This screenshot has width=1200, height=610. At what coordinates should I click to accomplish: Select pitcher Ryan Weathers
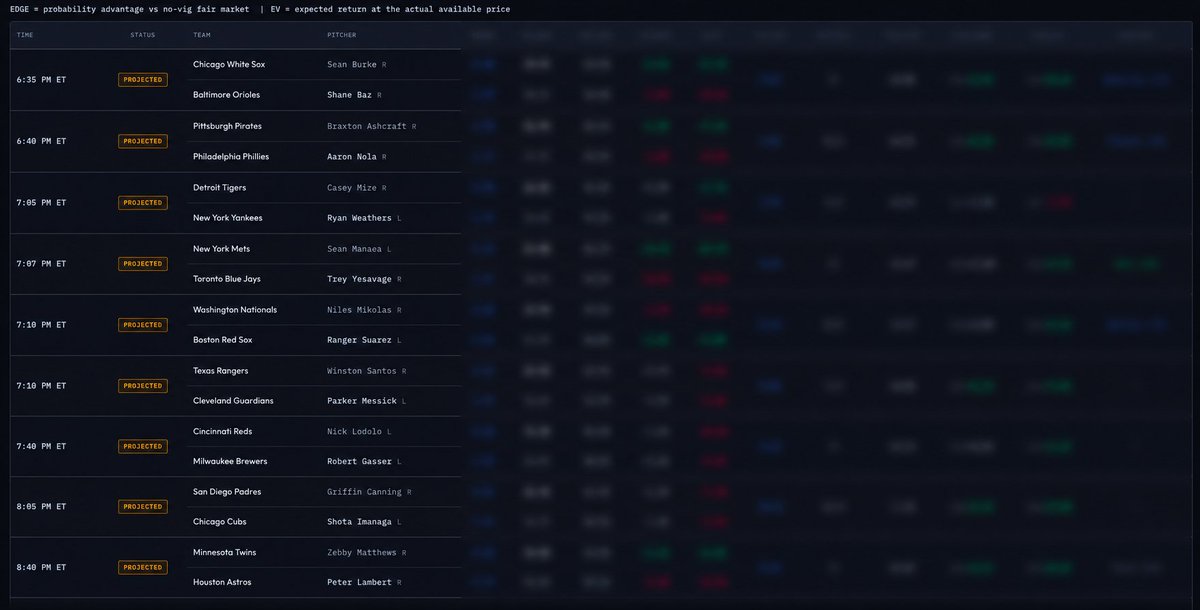pos(360,218)
